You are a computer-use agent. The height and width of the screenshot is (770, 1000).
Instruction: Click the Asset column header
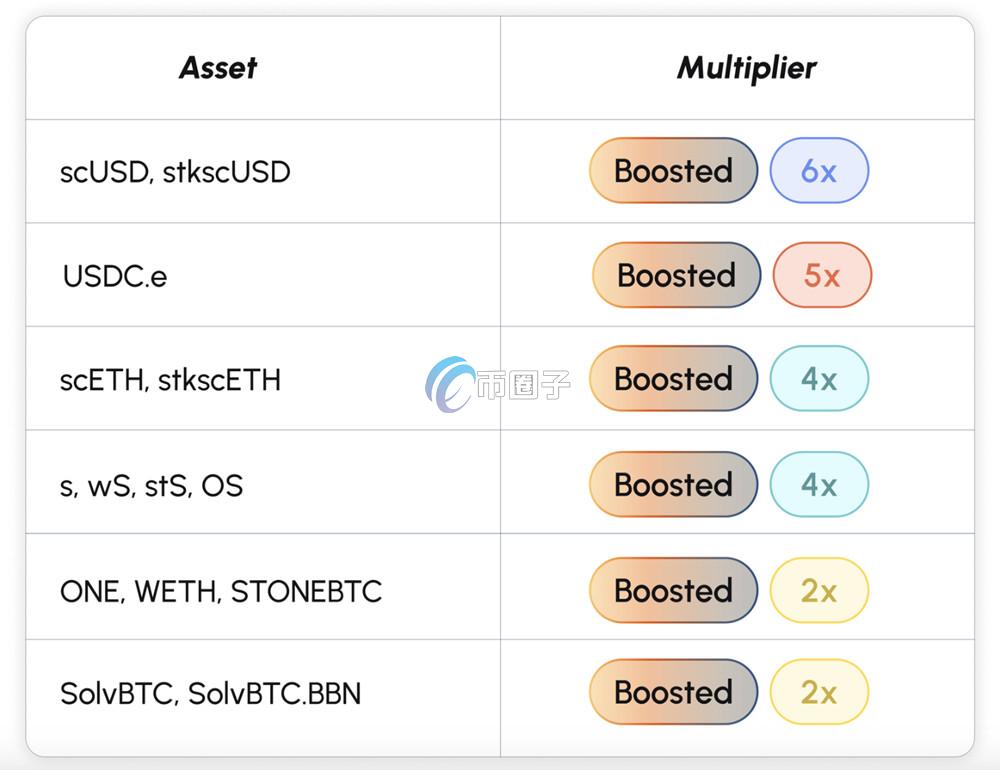coord(218,68)
